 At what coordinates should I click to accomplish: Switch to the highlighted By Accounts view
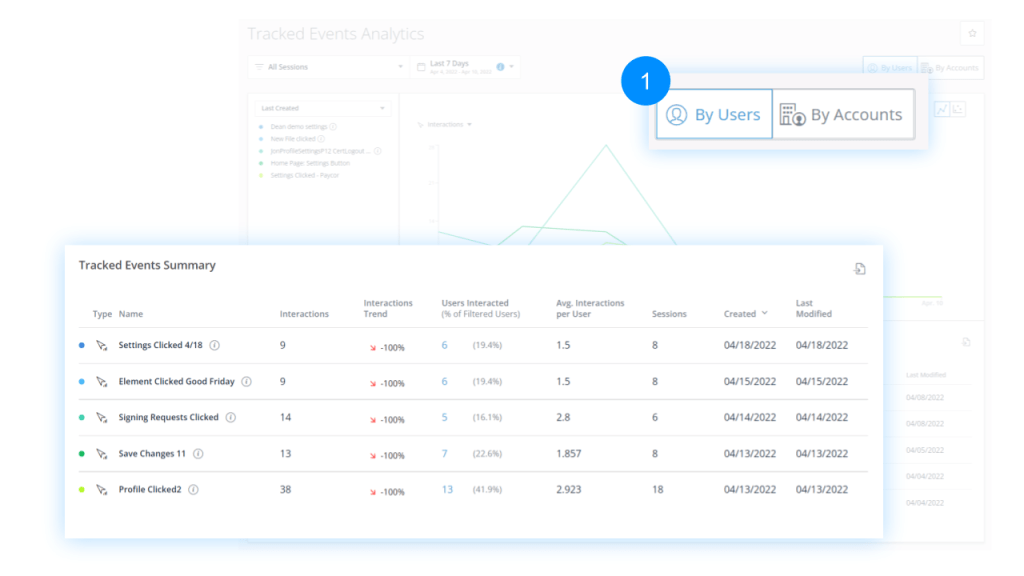[x=843, y=115]
